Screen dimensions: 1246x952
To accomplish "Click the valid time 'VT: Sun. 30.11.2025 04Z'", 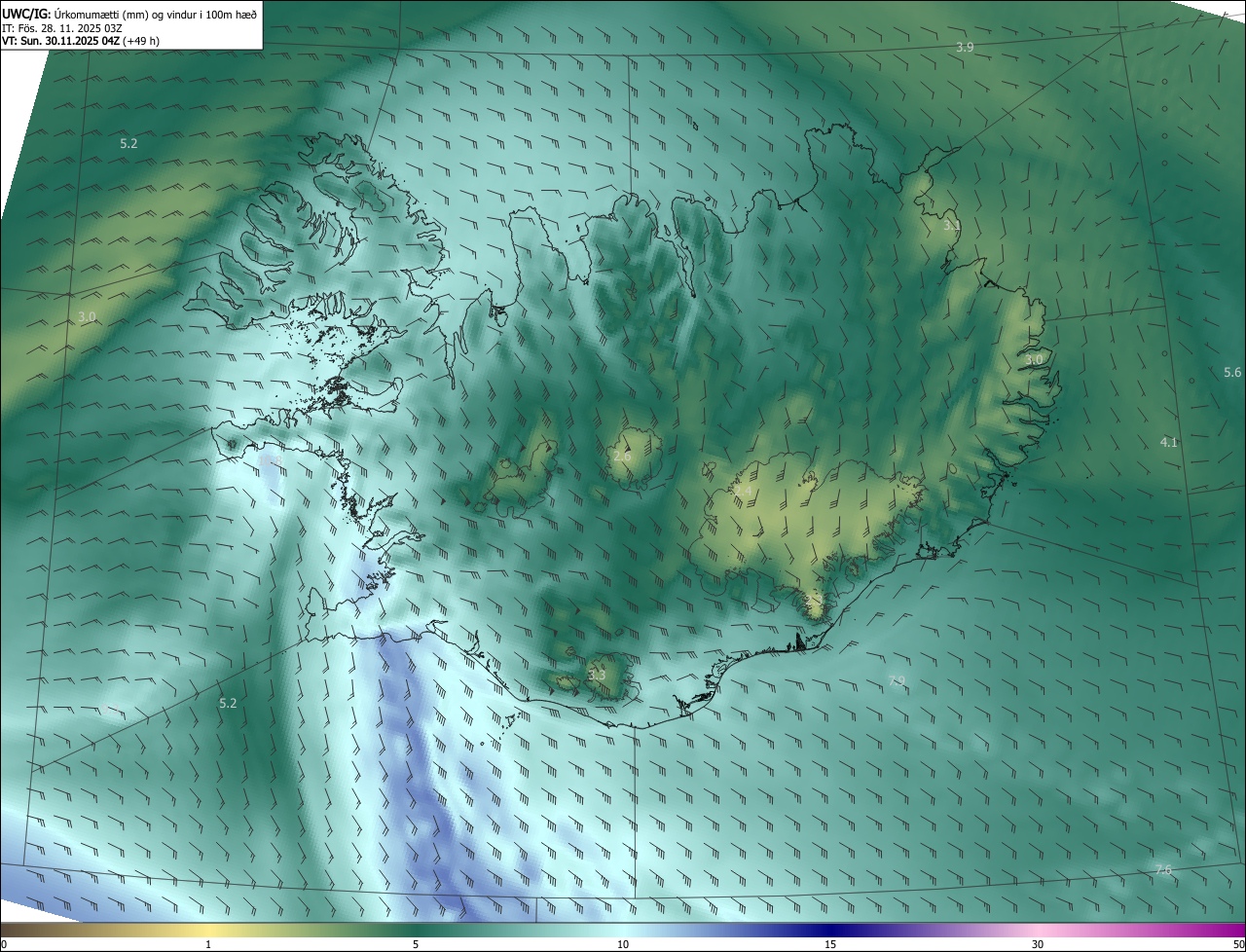I will [60, 41].
